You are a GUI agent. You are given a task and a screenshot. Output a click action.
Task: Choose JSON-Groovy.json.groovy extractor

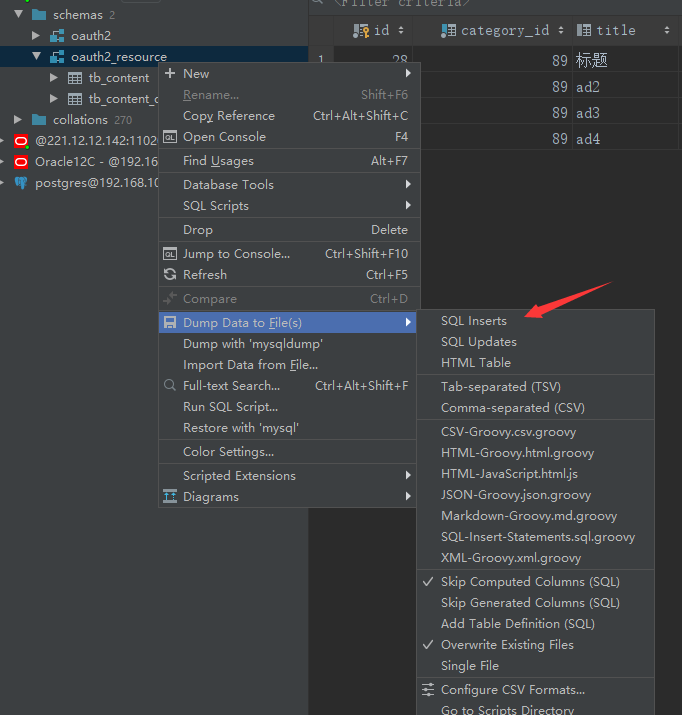(536, 494)
